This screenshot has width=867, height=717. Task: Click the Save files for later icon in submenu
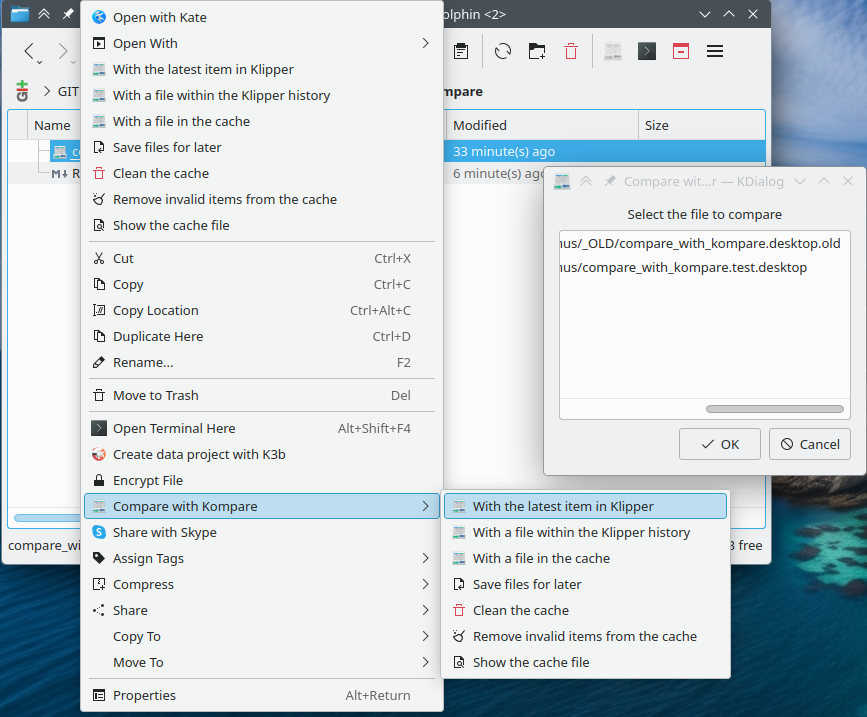pos(459,584)
